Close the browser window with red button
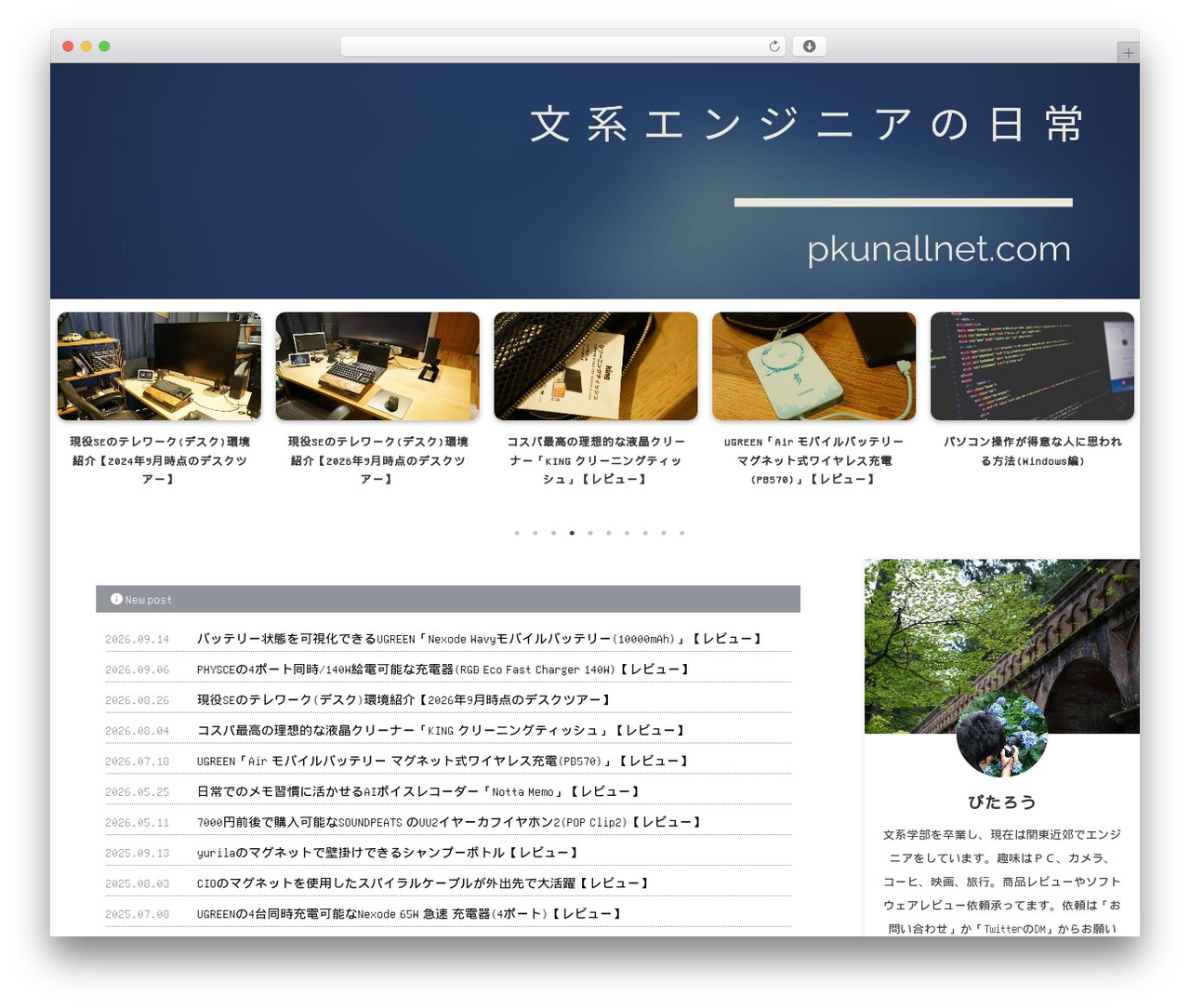The image size is (1190, 1008). point(68,46)
